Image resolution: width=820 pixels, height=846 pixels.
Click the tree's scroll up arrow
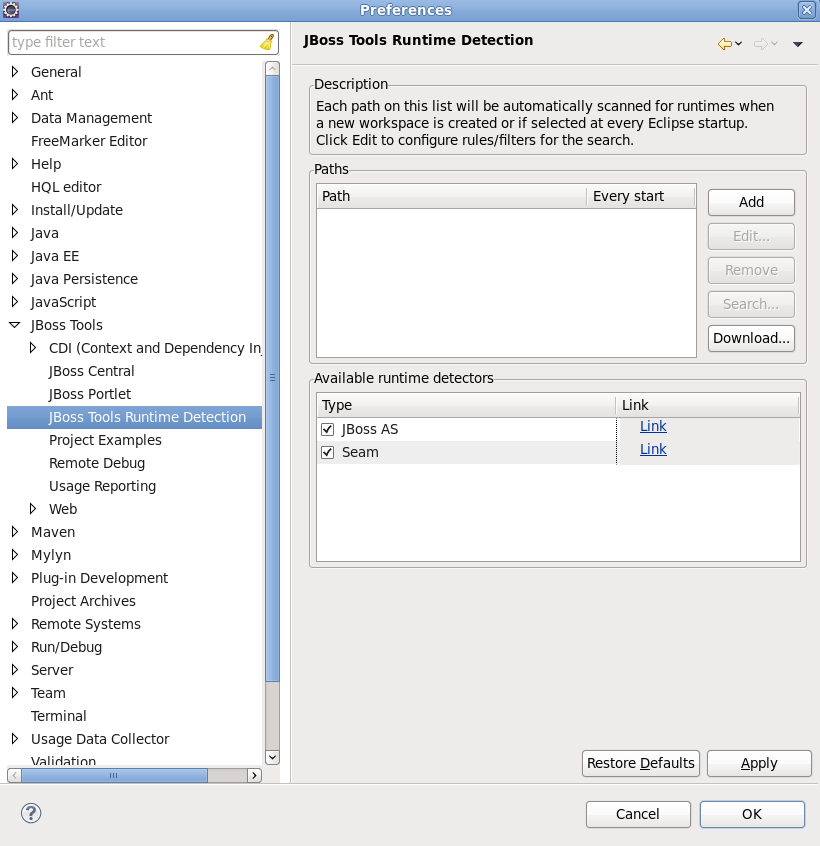point(272,69)
